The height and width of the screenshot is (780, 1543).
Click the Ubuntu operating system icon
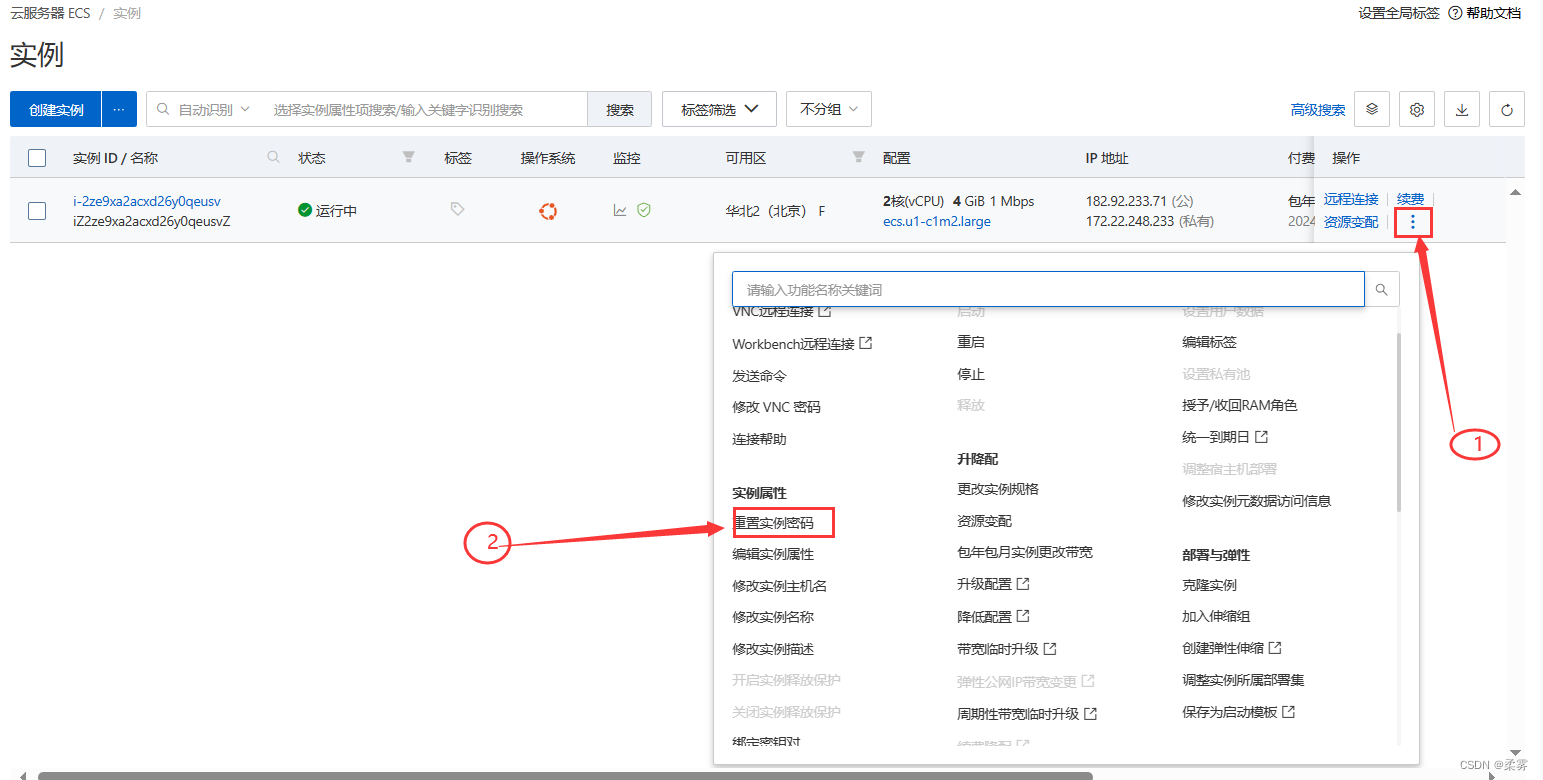coord(548,211)
